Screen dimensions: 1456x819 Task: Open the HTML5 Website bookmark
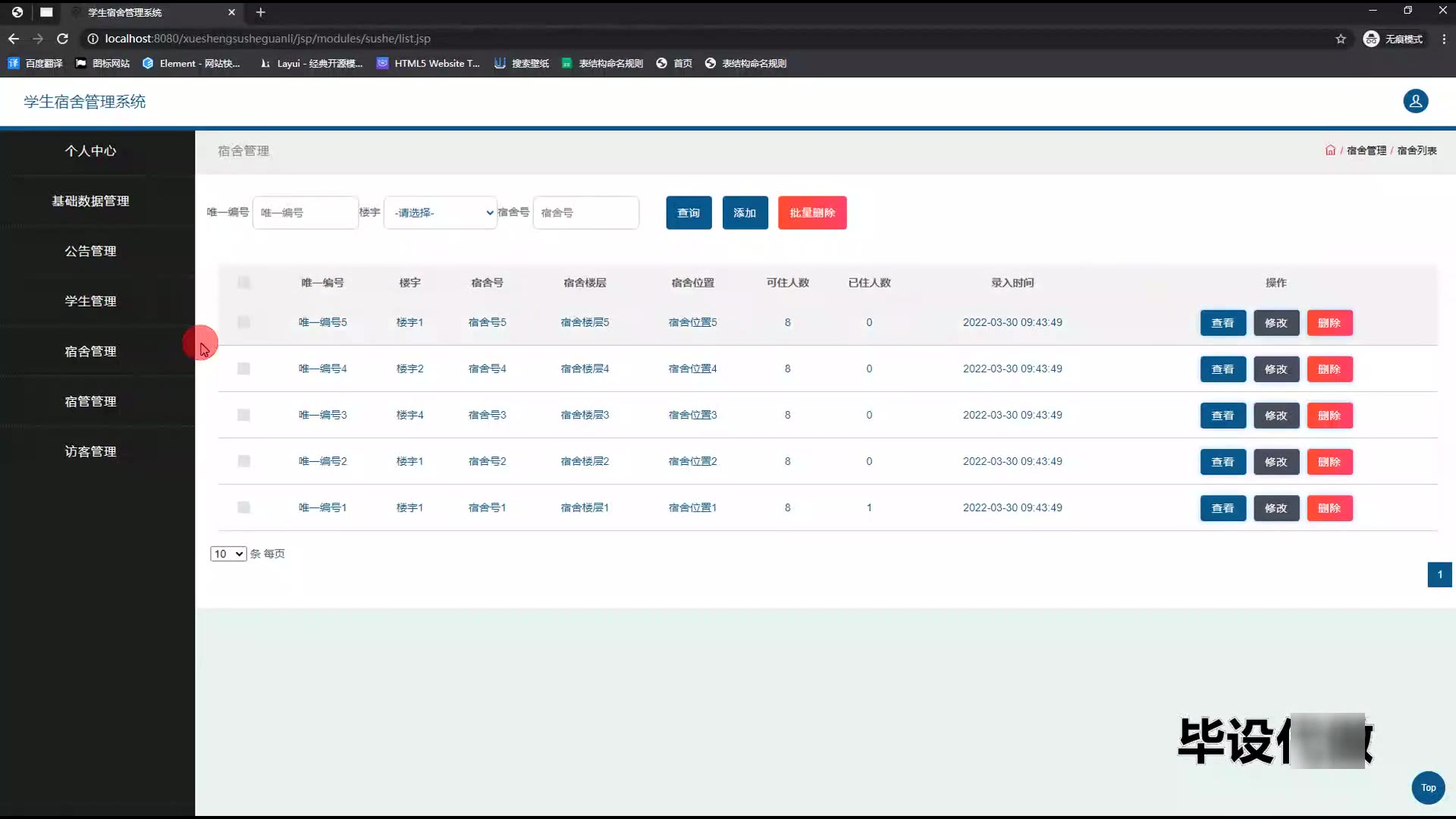tap(428, 64)
